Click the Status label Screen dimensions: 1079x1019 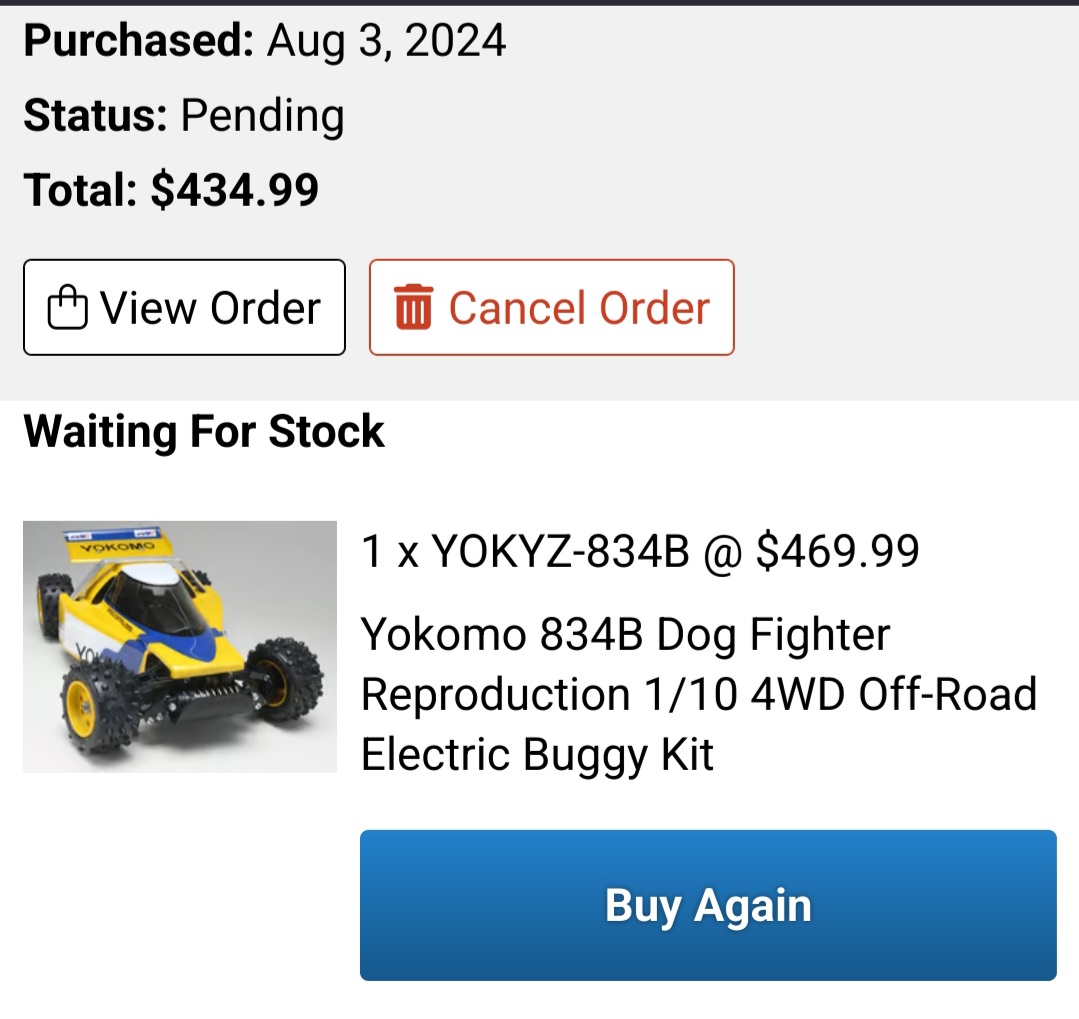[x=96, y=115]
